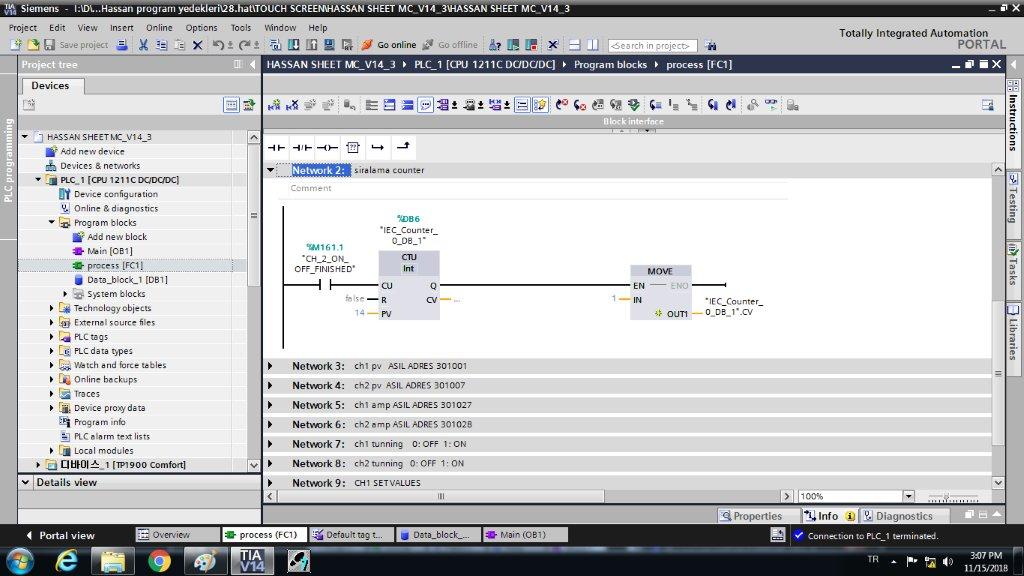Open TIA V14 in the taskbar
This screenshot has width=1024, height=576.
[x=252, y=561]
